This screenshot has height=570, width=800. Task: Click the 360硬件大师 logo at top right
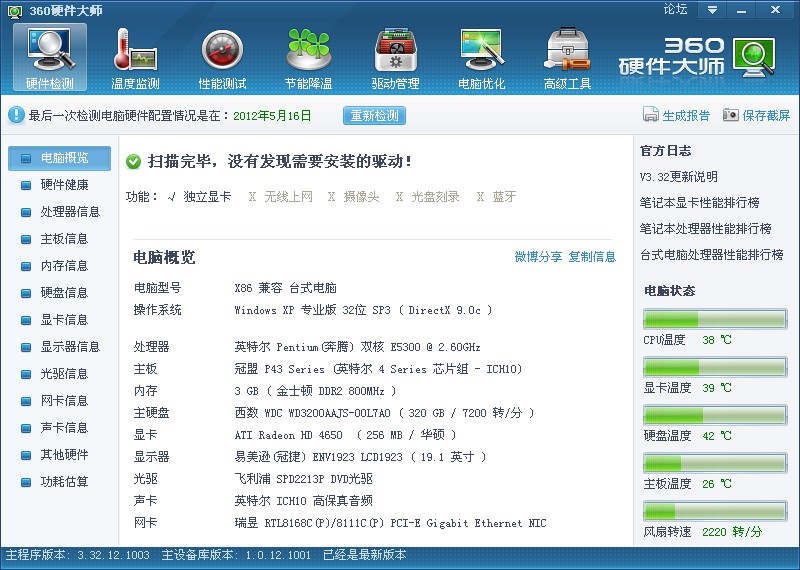click(x=698, y=57)
